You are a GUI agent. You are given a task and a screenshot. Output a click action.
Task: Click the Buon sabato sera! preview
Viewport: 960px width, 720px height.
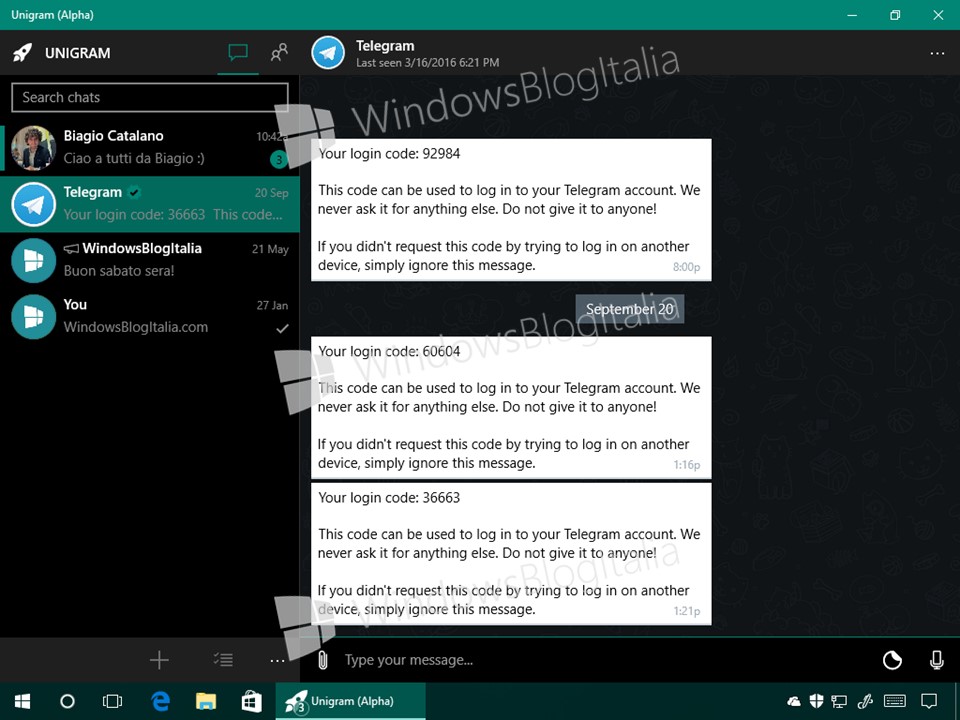coord(119,271)
